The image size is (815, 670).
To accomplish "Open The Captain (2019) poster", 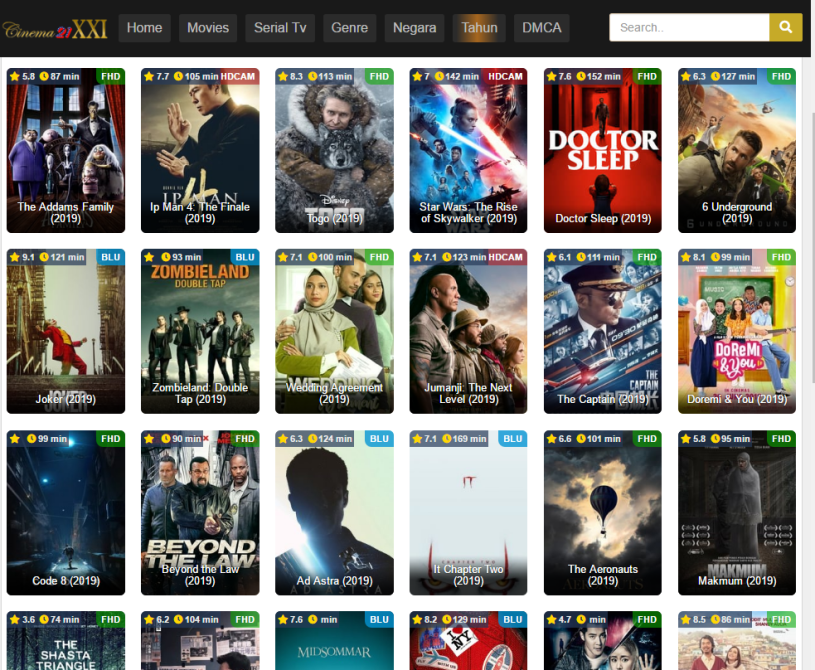I will tap(603, 331).
